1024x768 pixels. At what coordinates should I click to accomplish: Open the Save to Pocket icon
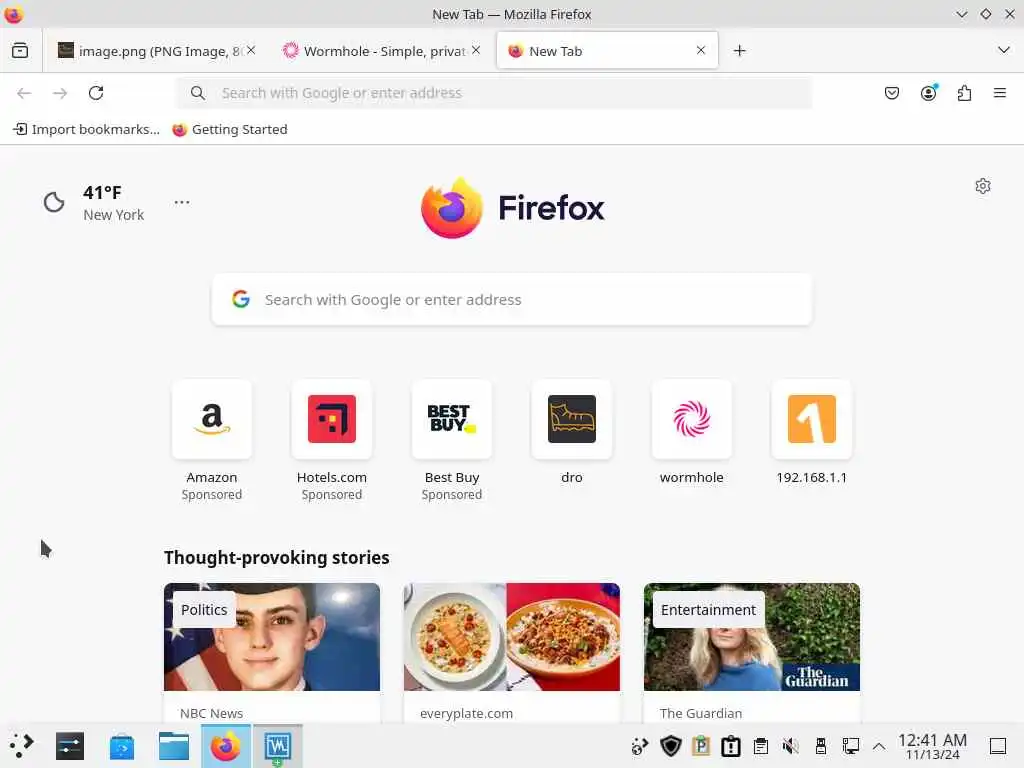[891, 93]
